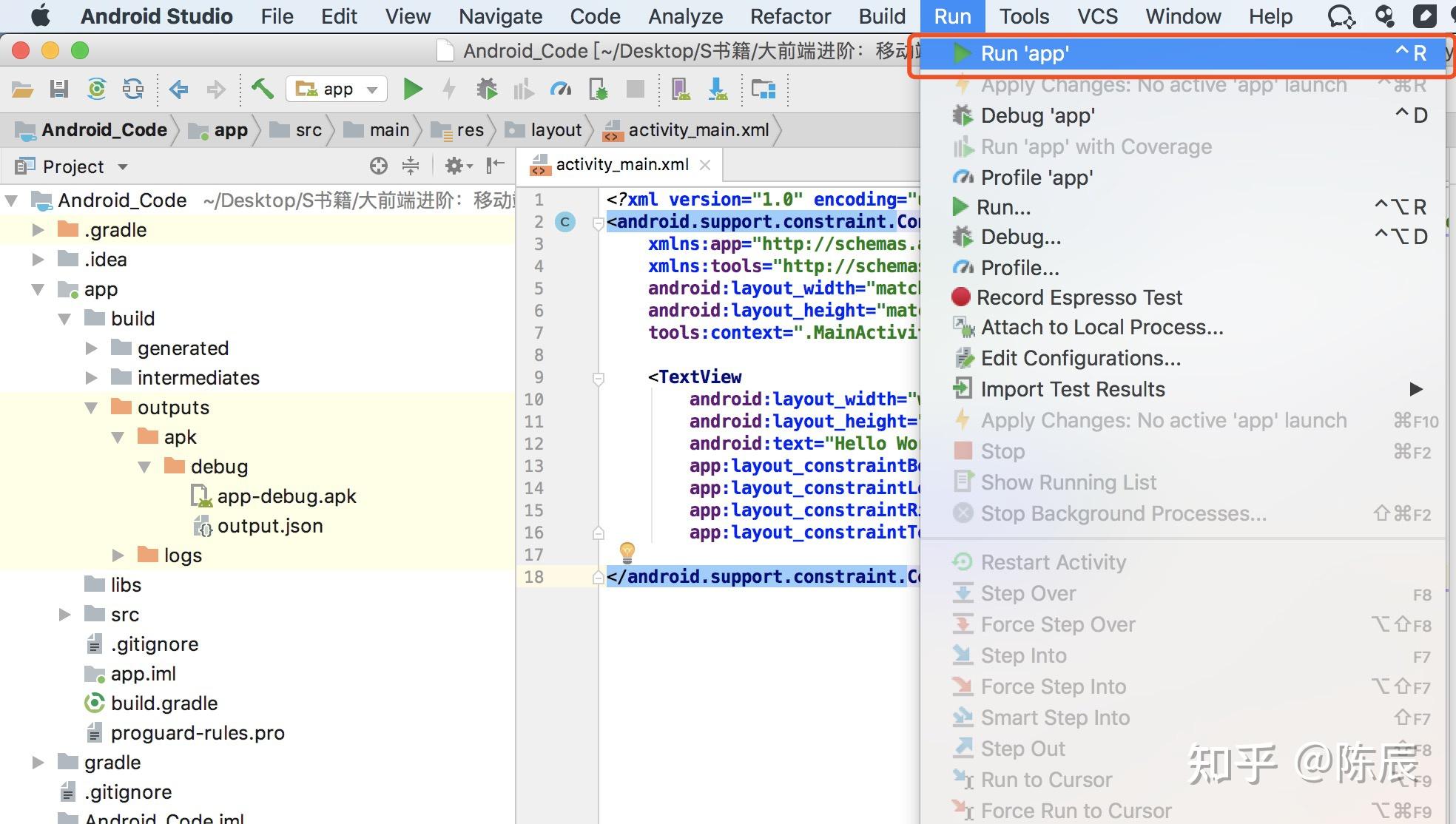Open the app run configuration dropdown
Screen dimensions: 1456x824
click(x=337, y=90)
